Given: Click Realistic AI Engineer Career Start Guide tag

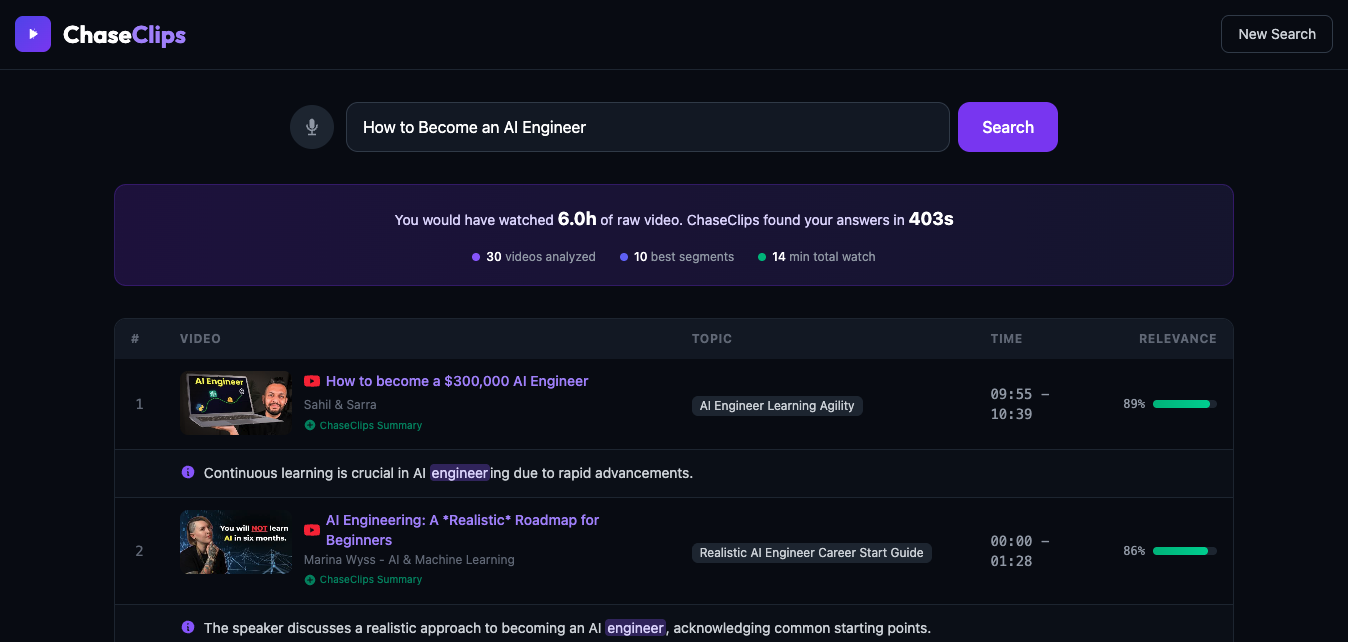Looking at the screenshot, I should pyautogui.click(x=812, y=552).
